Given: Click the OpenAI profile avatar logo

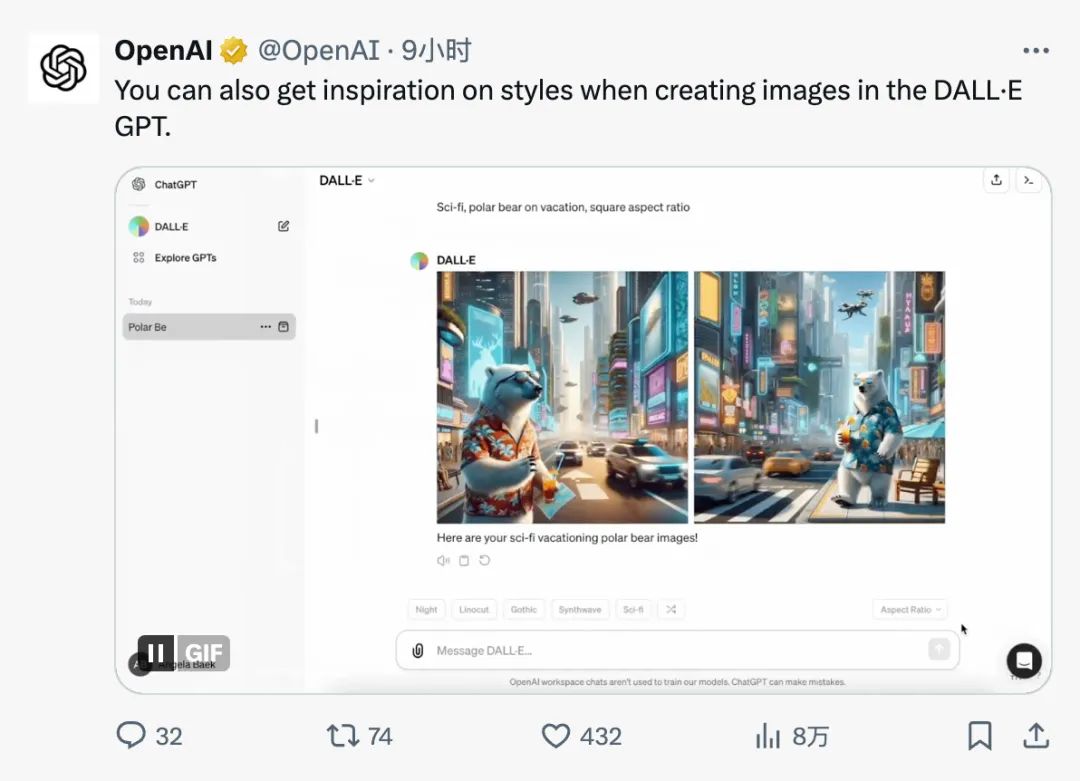Looking at the screenshot, I should tap(63, 68).
